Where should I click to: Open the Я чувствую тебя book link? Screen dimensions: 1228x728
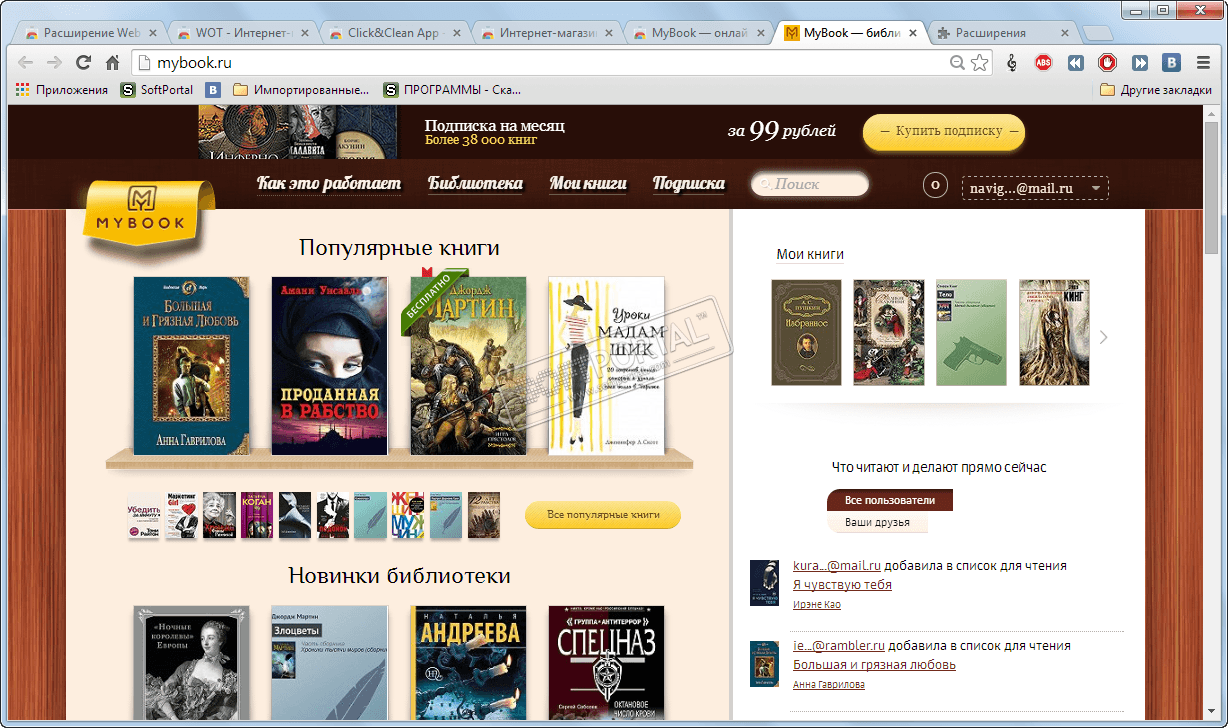[842, 585]
